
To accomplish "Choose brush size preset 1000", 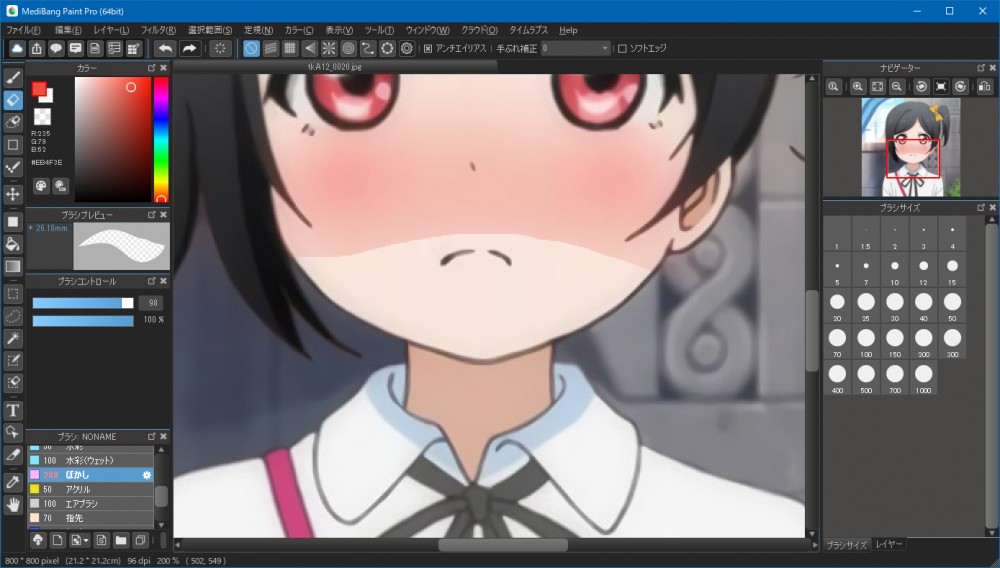I will (x=923, y=379).
